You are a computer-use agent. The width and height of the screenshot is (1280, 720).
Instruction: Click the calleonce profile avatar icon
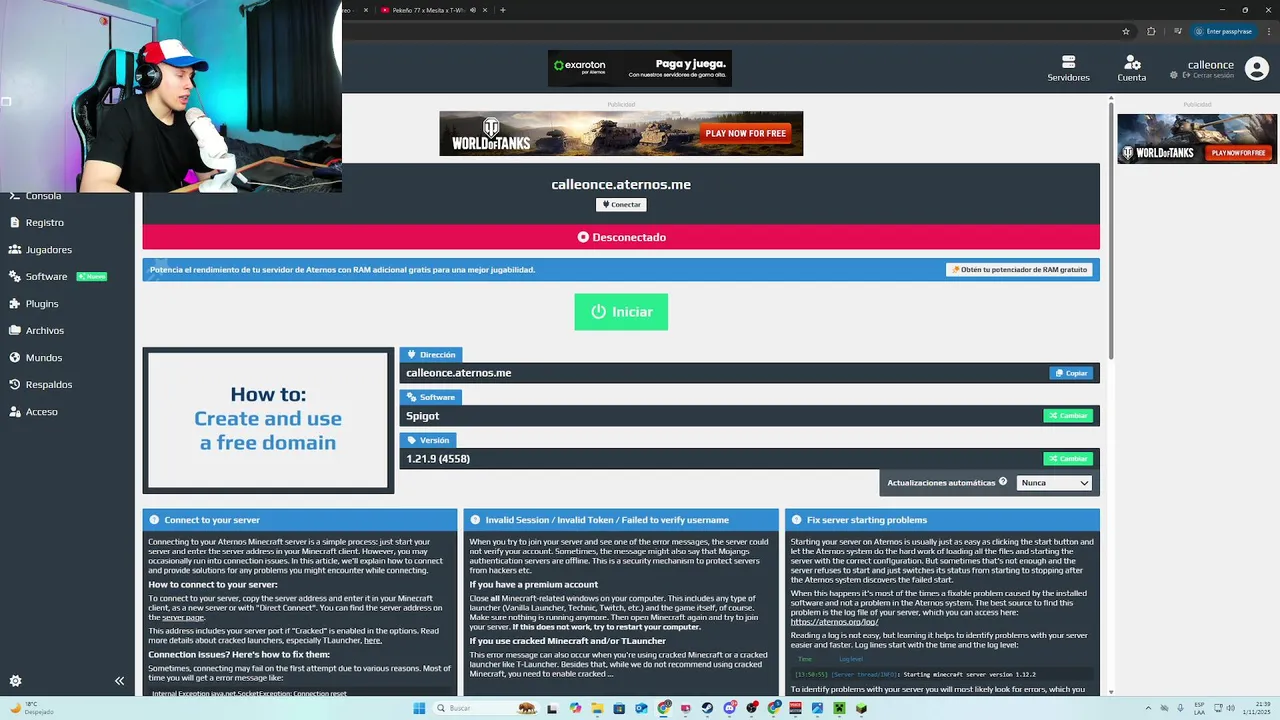click(x=1256, y=69)
